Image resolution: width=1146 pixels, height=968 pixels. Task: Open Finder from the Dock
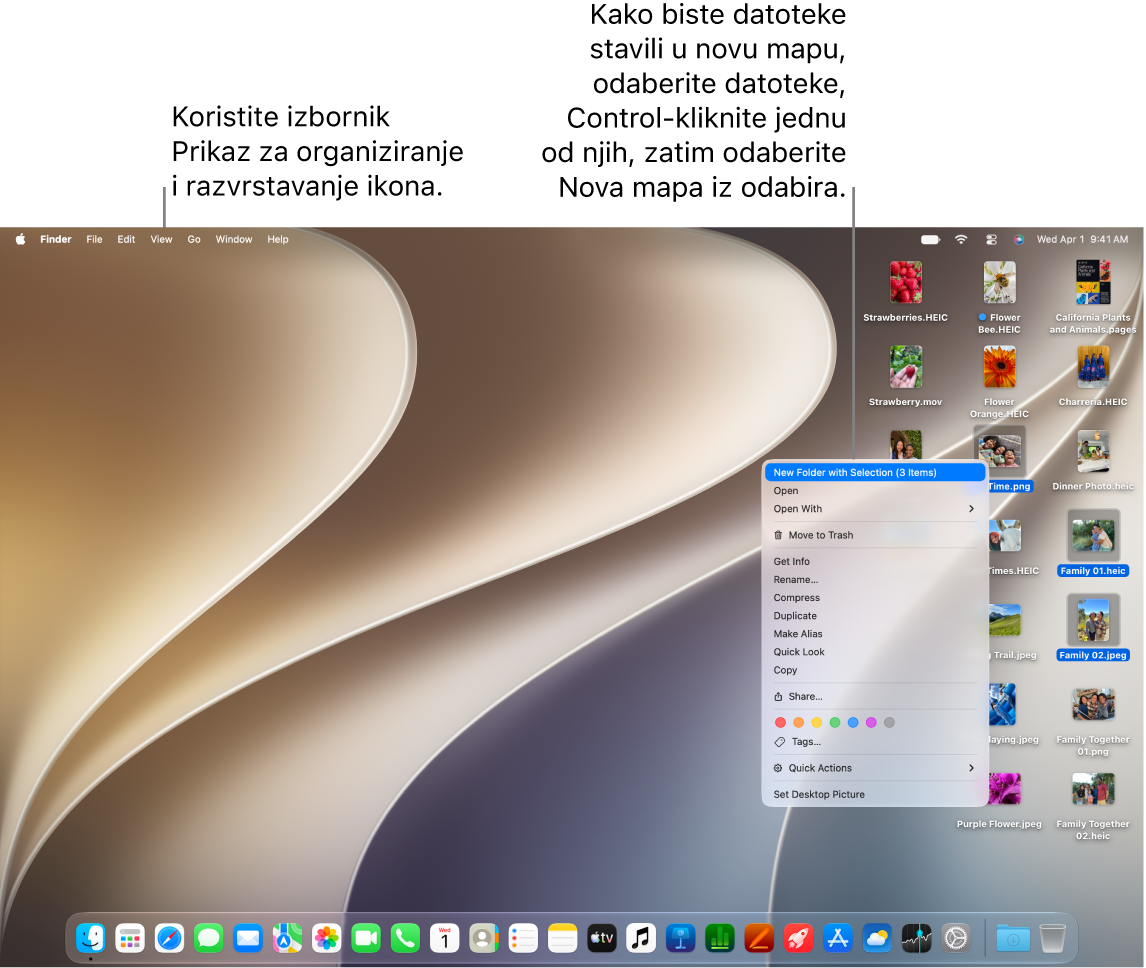coord(91,938)
